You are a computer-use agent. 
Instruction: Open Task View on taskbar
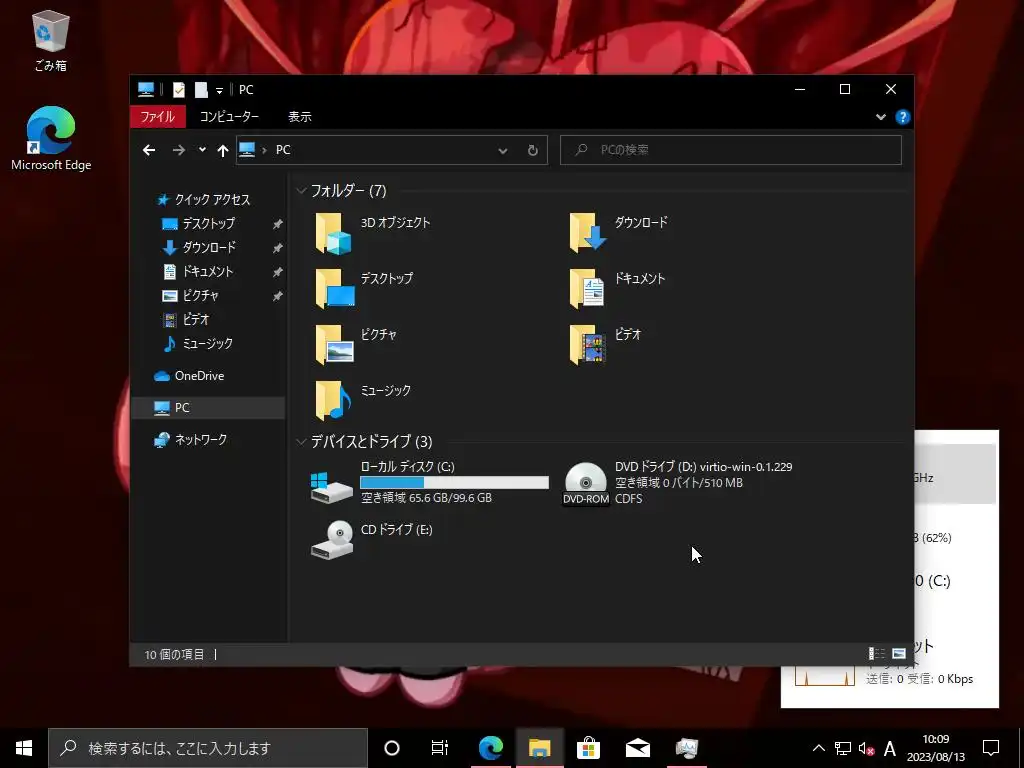pyautogui.click(x=440, y=748)
